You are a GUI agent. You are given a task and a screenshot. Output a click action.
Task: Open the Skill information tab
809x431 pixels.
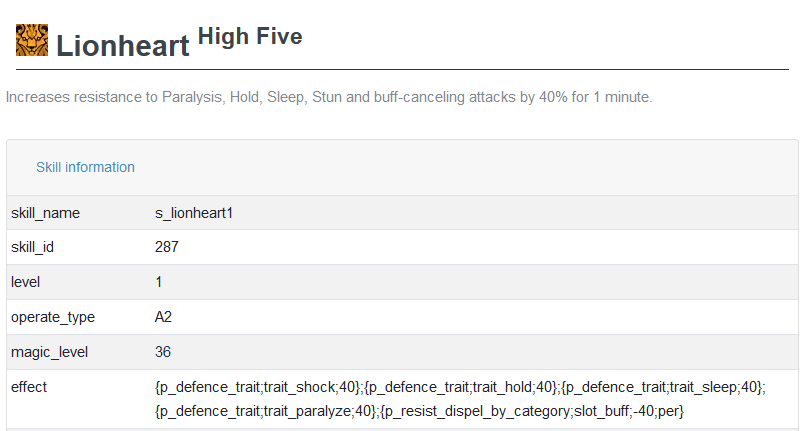coord(85,167)
